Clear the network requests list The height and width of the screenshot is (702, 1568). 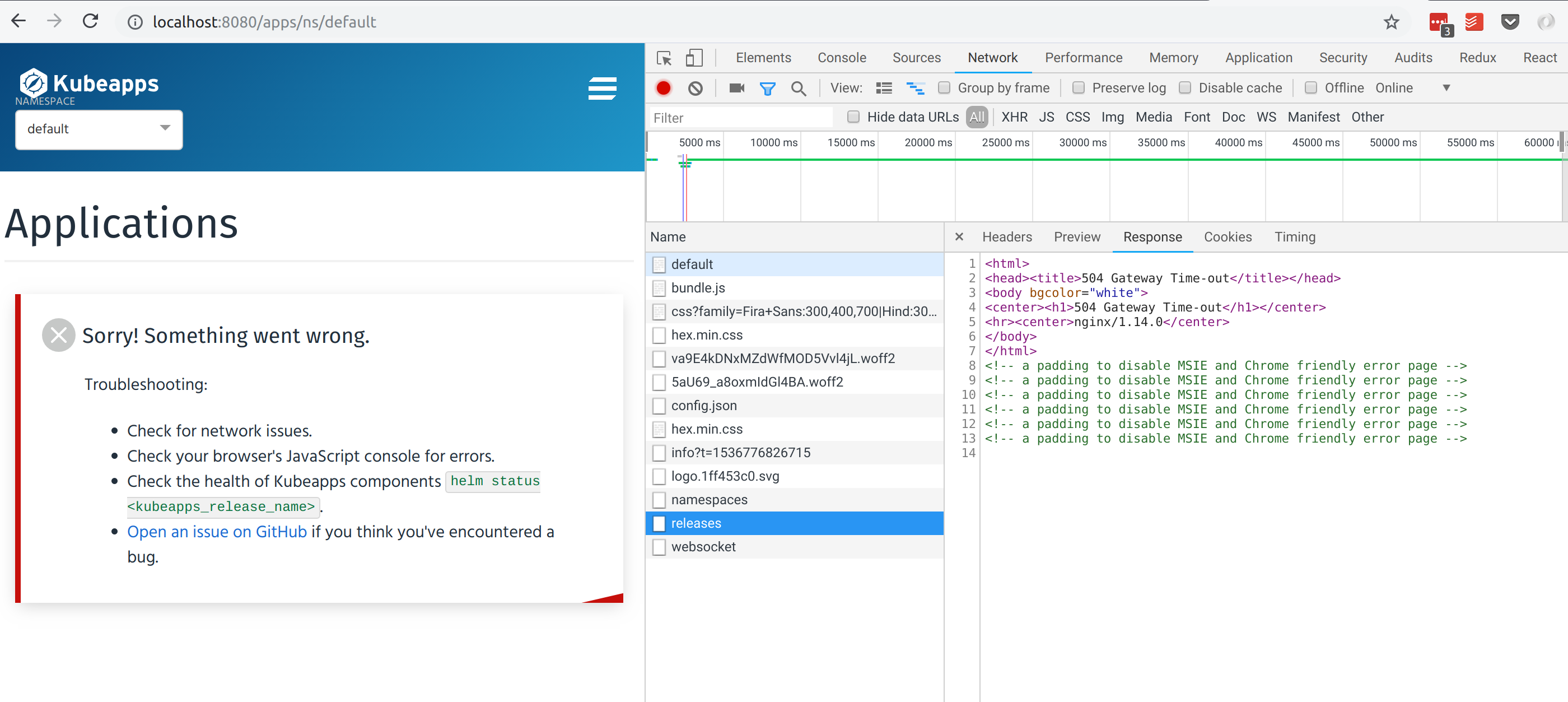pyautogui.click(x=696, y=87)
